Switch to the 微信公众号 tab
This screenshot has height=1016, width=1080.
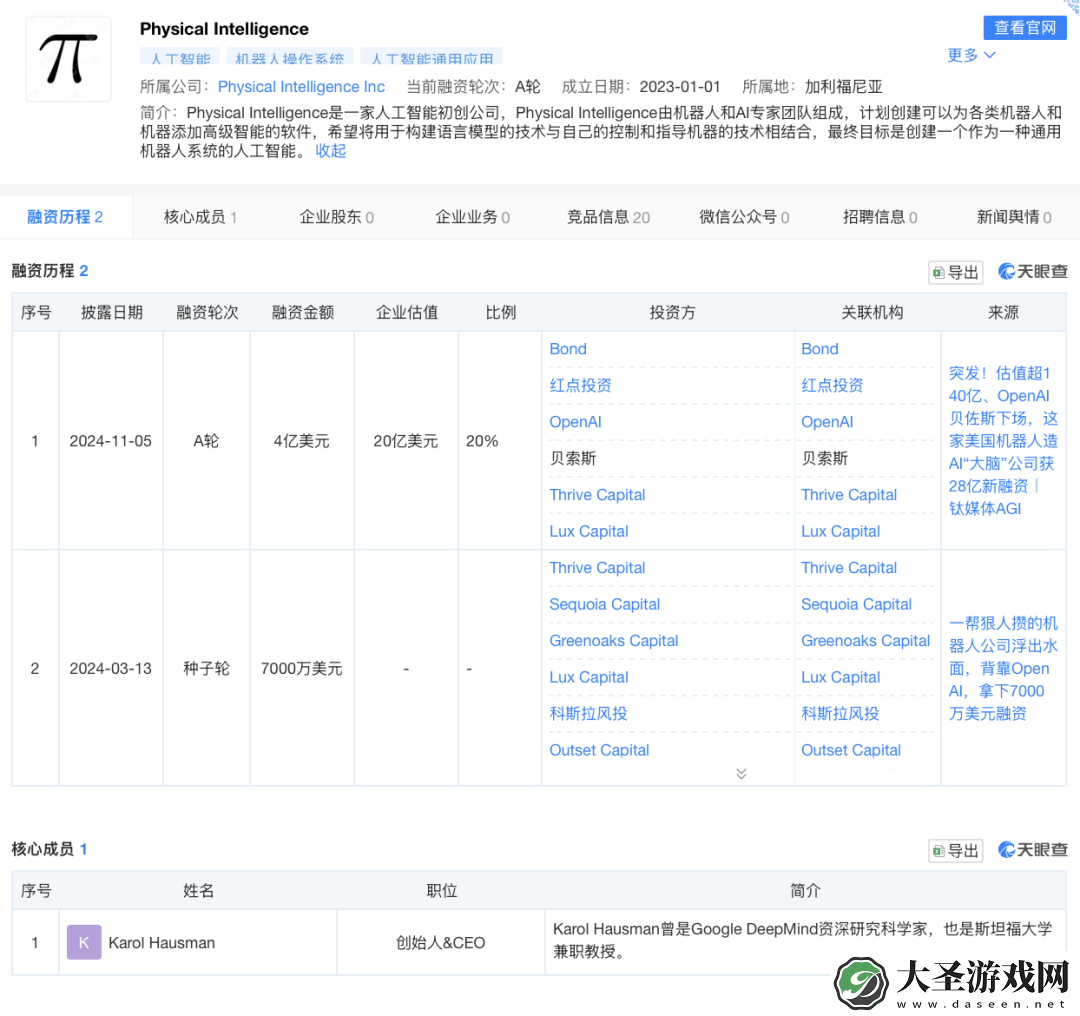(744, 217)
